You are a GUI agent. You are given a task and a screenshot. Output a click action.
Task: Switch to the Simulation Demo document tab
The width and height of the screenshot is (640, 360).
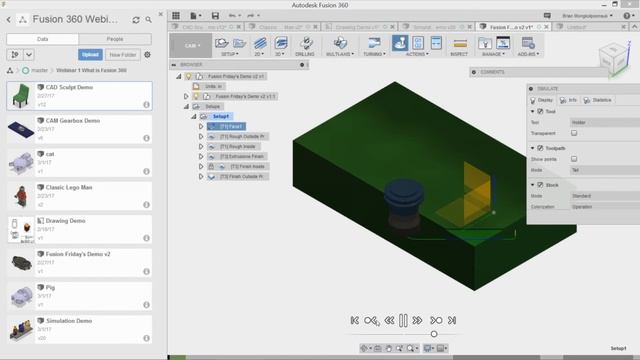(434, 27)
